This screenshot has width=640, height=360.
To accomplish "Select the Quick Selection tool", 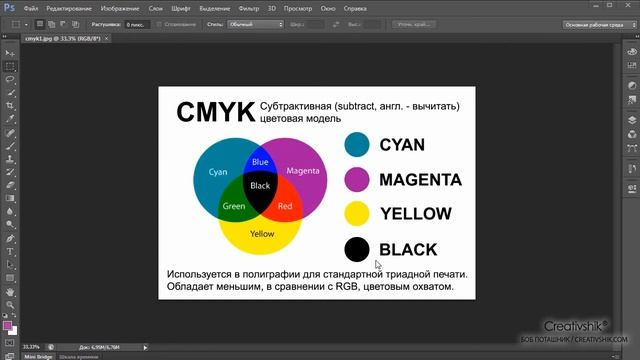I will (10, 93).
